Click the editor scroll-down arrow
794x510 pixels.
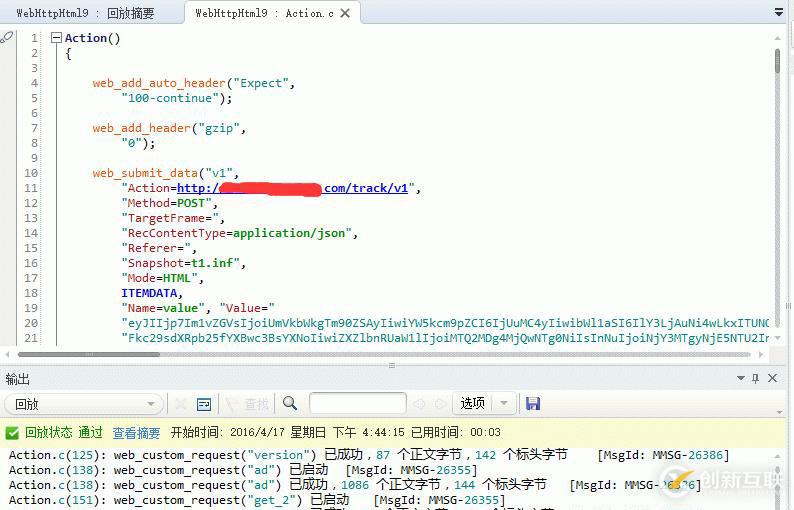coord(778,338)
